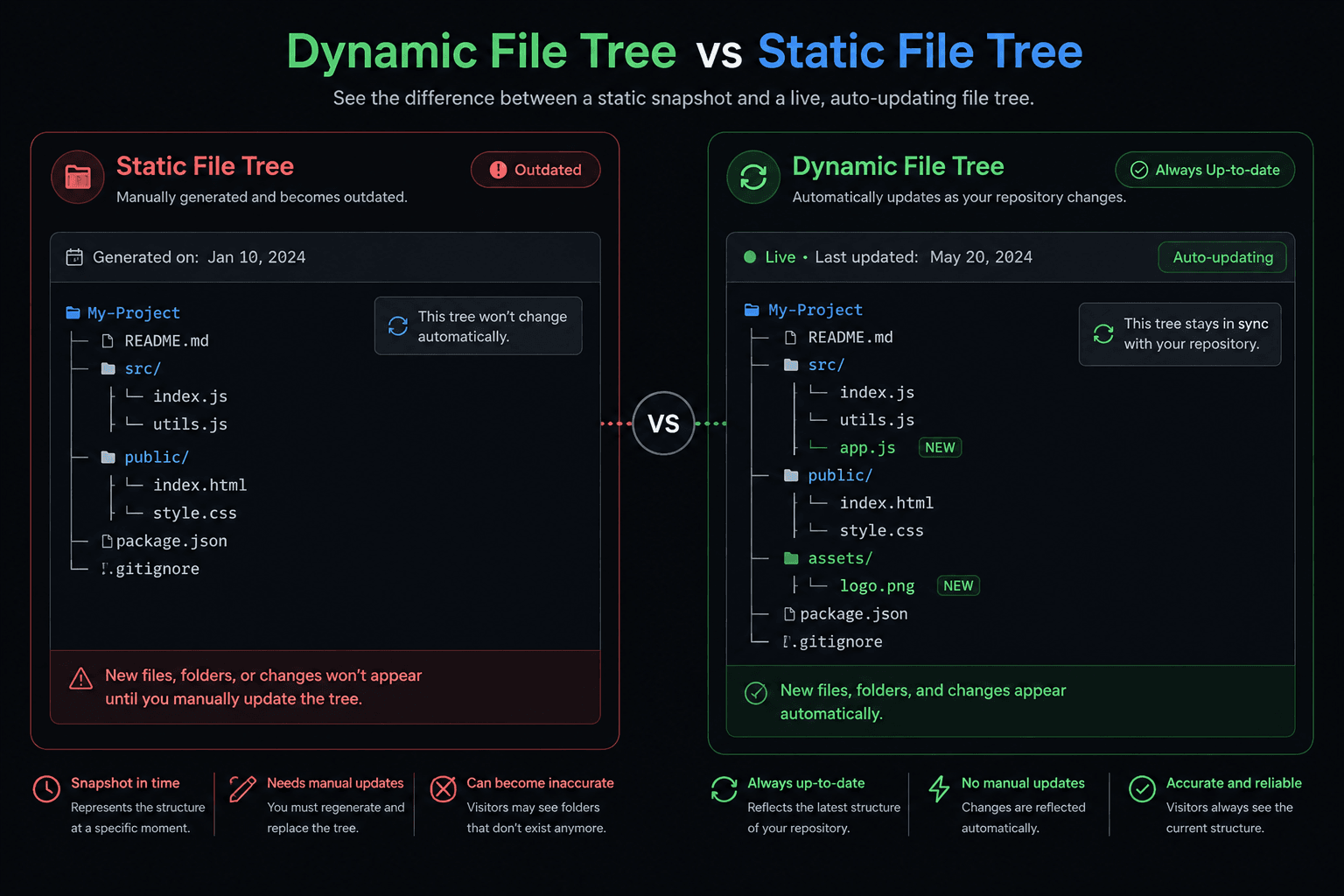The image size is (1344, 896).
Task: Select index.html in the dynamic tree
Action: [x=886, y=503]
